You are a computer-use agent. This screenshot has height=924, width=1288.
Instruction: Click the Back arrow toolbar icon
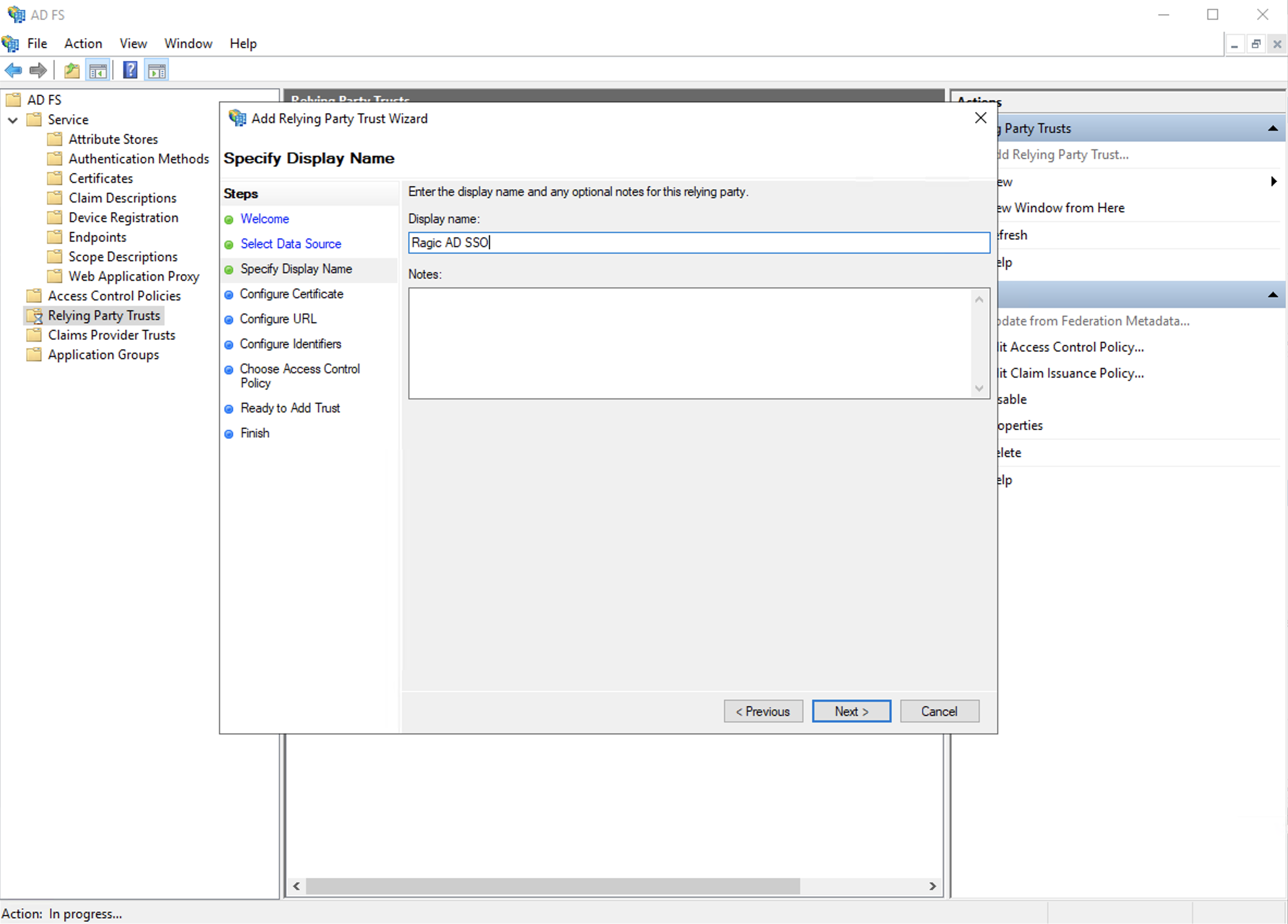tap(13, 70)
